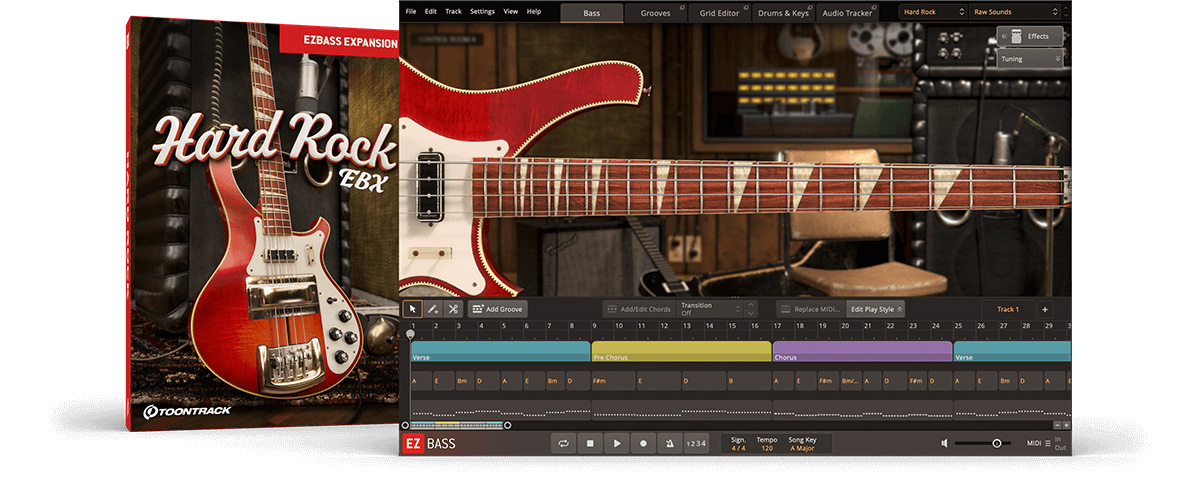Image resolution: width=1200 pixels, height=488 pixels.
Task: Open the Hard Rock library dropdown
Action: point(932,11)
